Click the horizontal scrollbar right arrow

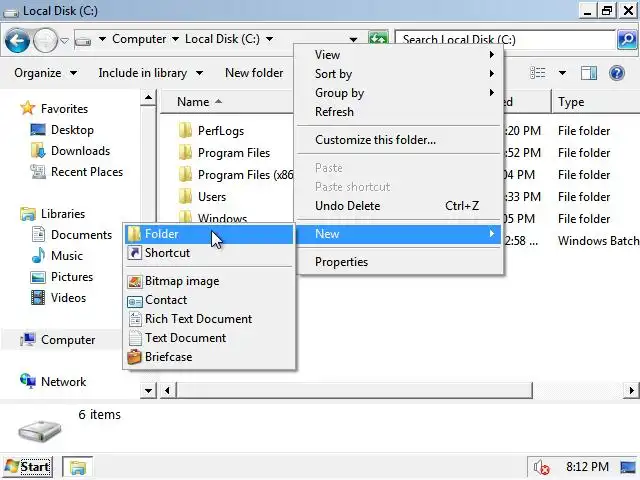point(631,391)
